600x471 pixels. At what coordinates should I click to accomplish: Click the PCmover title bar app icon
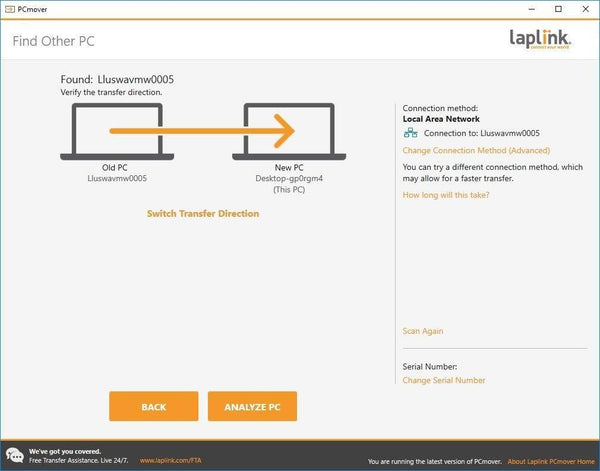(x=10, y=9)
